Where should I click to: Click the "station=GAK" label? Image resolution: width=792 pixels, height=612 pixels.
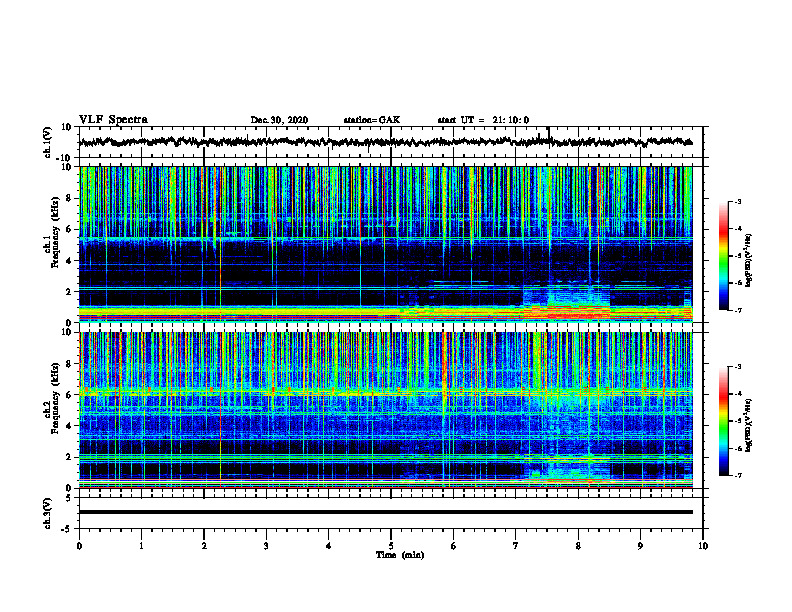click(x=372, y=120)
